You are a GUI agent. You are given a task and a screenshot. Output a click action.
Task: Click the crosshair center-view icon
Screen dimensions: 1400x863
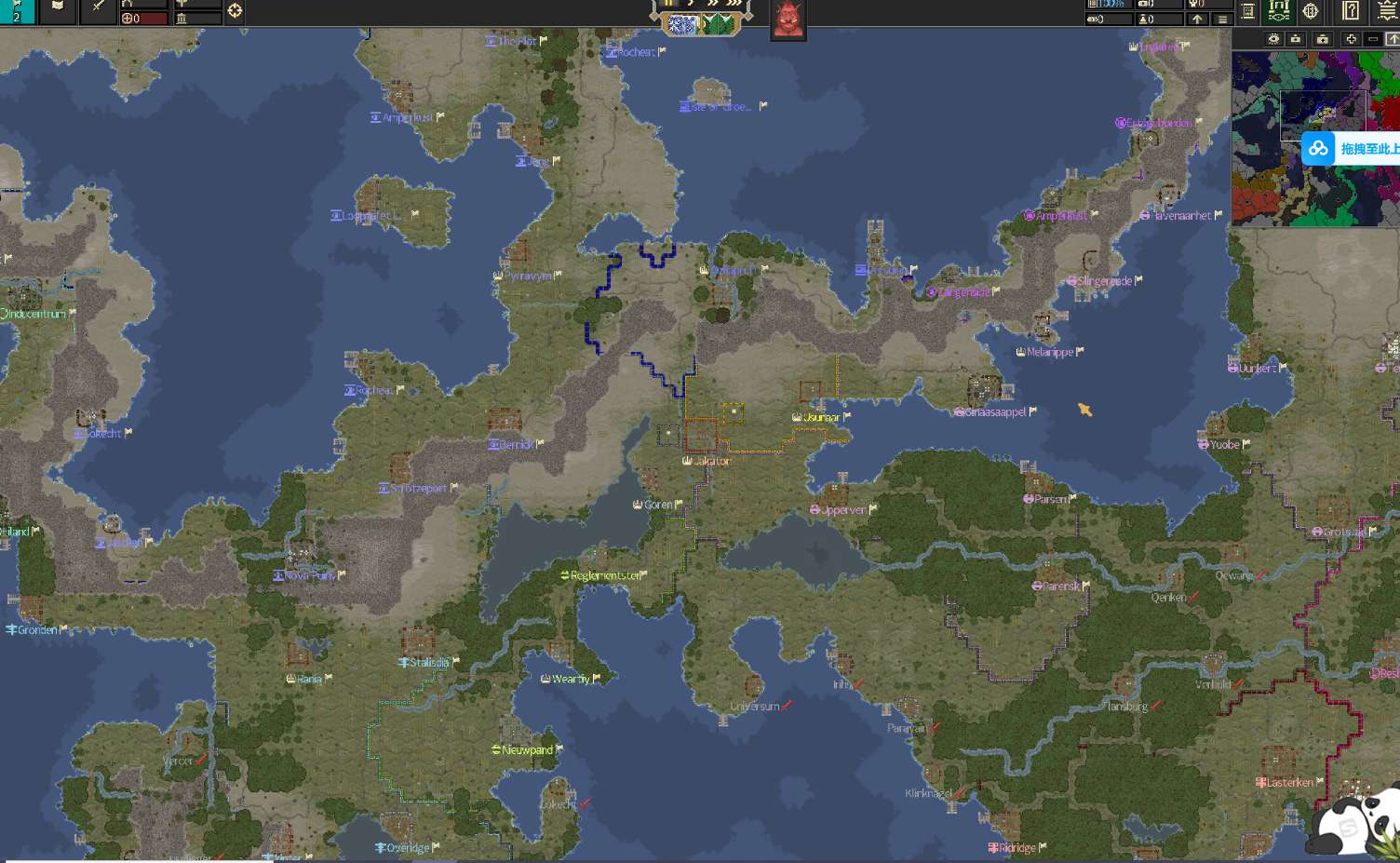click(235, 11)
